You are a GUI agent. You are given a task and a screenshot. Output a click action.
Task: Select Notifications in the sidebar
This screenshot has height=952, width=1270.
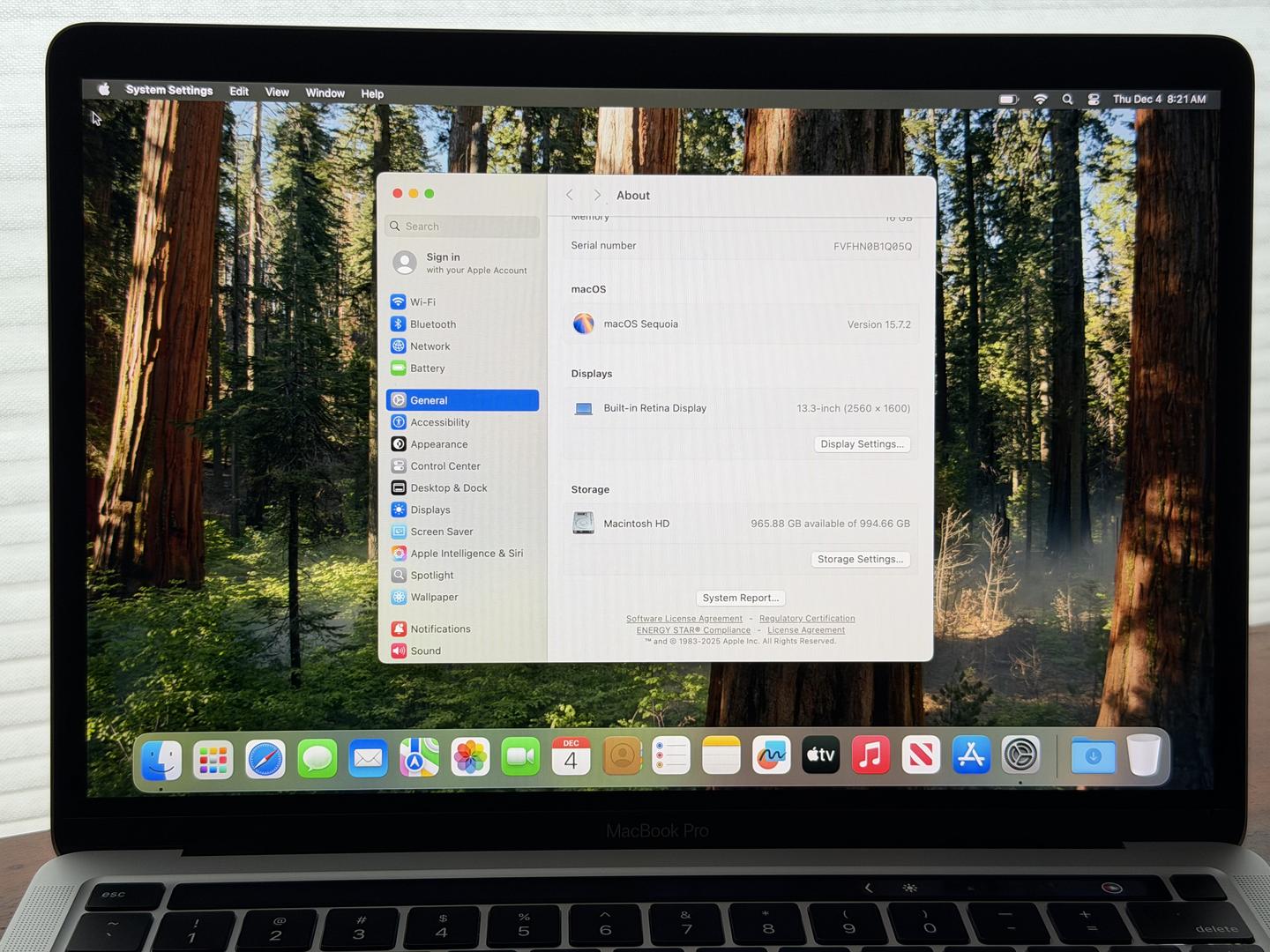point(462,628)
